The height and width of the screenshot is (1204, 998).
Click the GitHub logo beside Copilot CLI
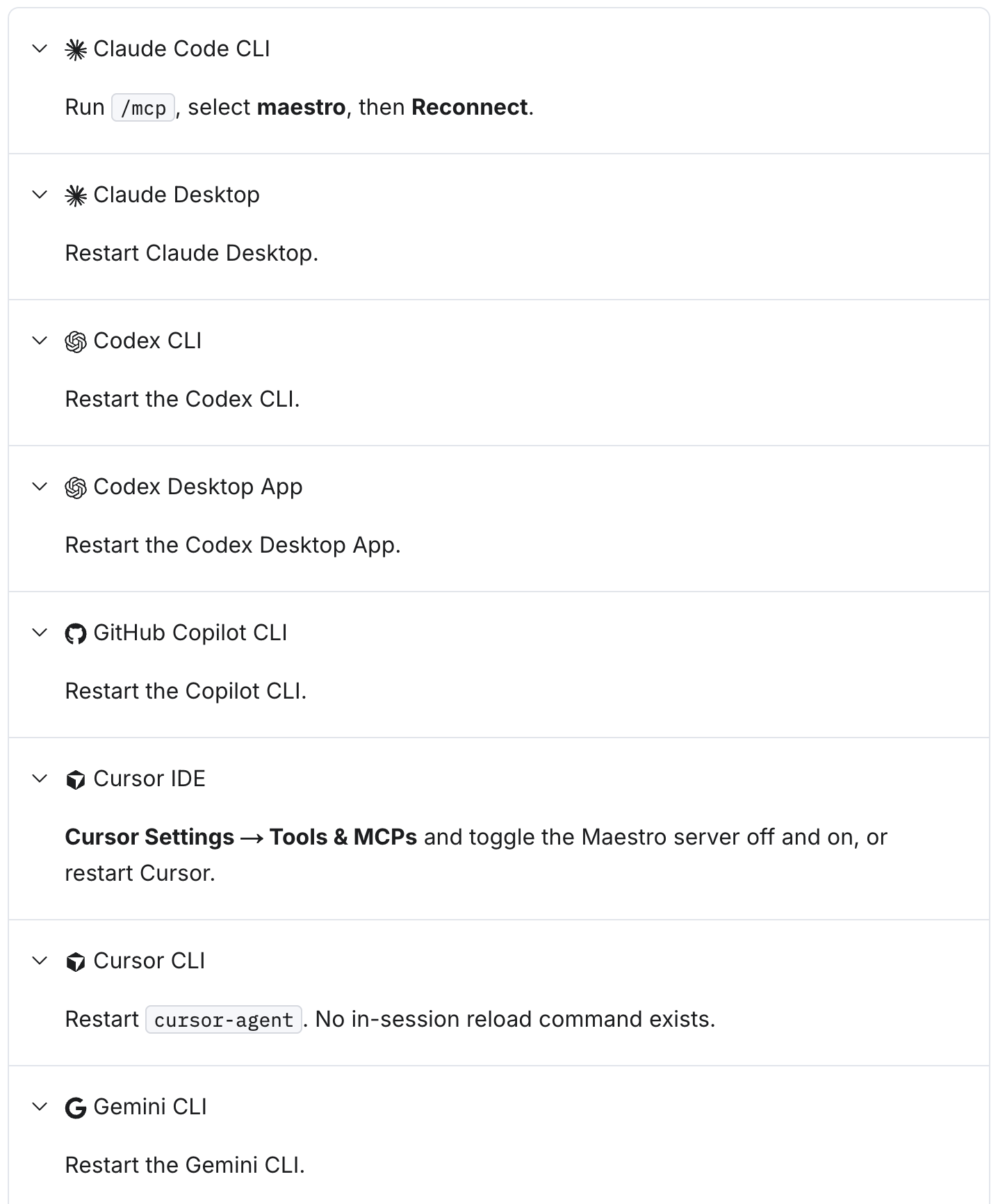click(76, 634)
